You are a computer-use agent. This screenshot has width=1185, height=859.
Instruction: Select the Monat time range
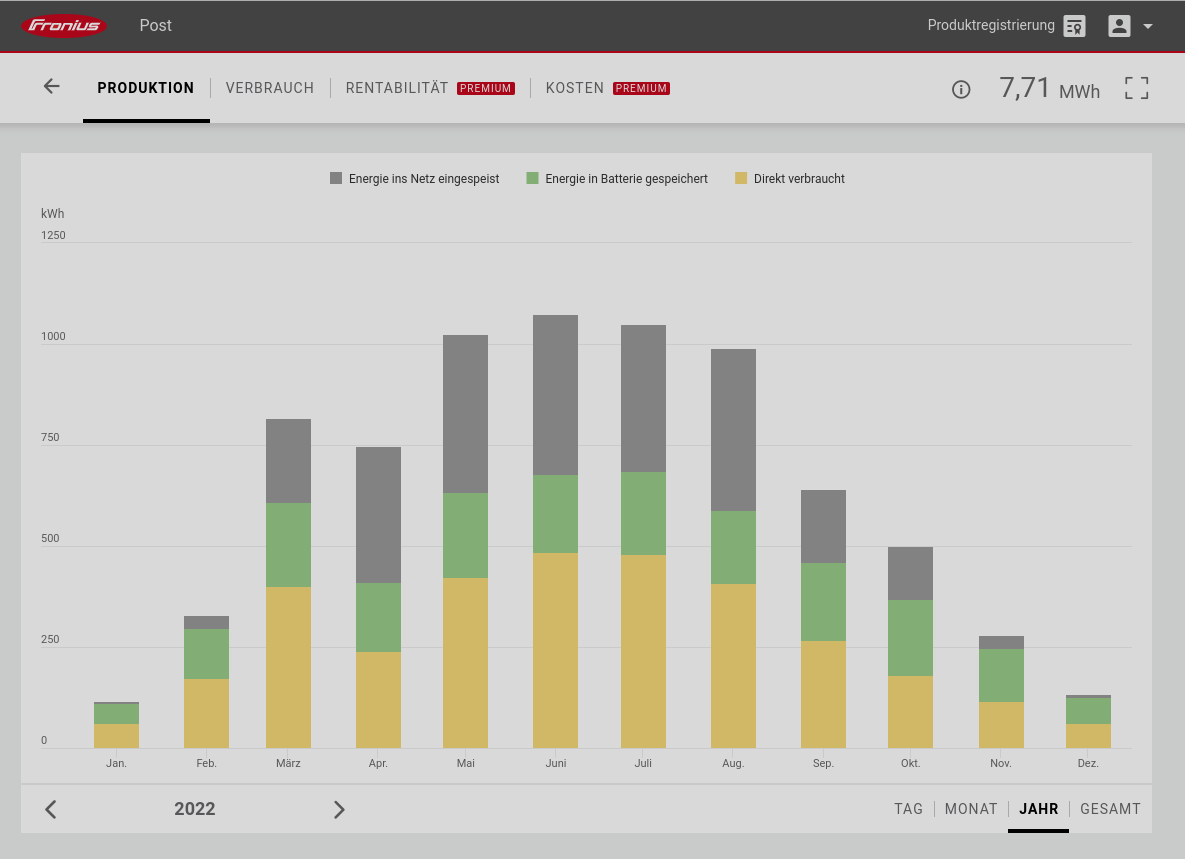[x=971, y=809]
